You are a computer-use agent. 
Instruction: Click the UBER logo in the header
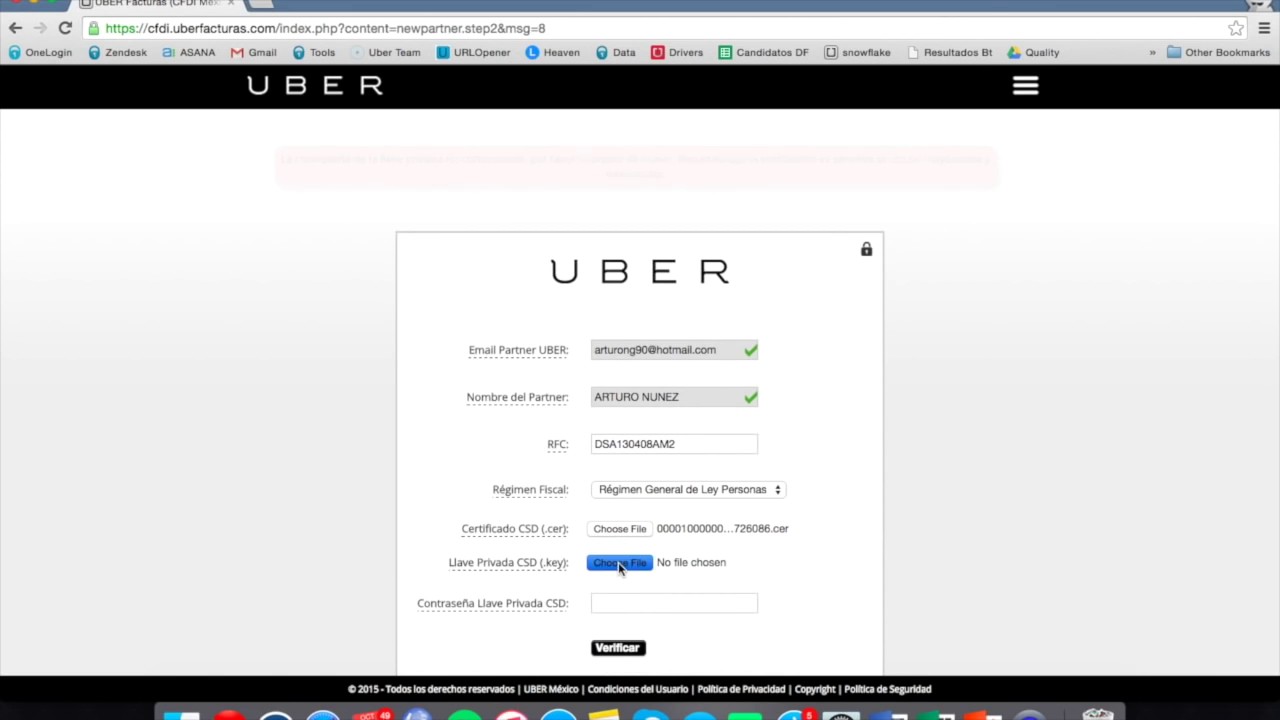pyautogui.click(x=315, y=86)
